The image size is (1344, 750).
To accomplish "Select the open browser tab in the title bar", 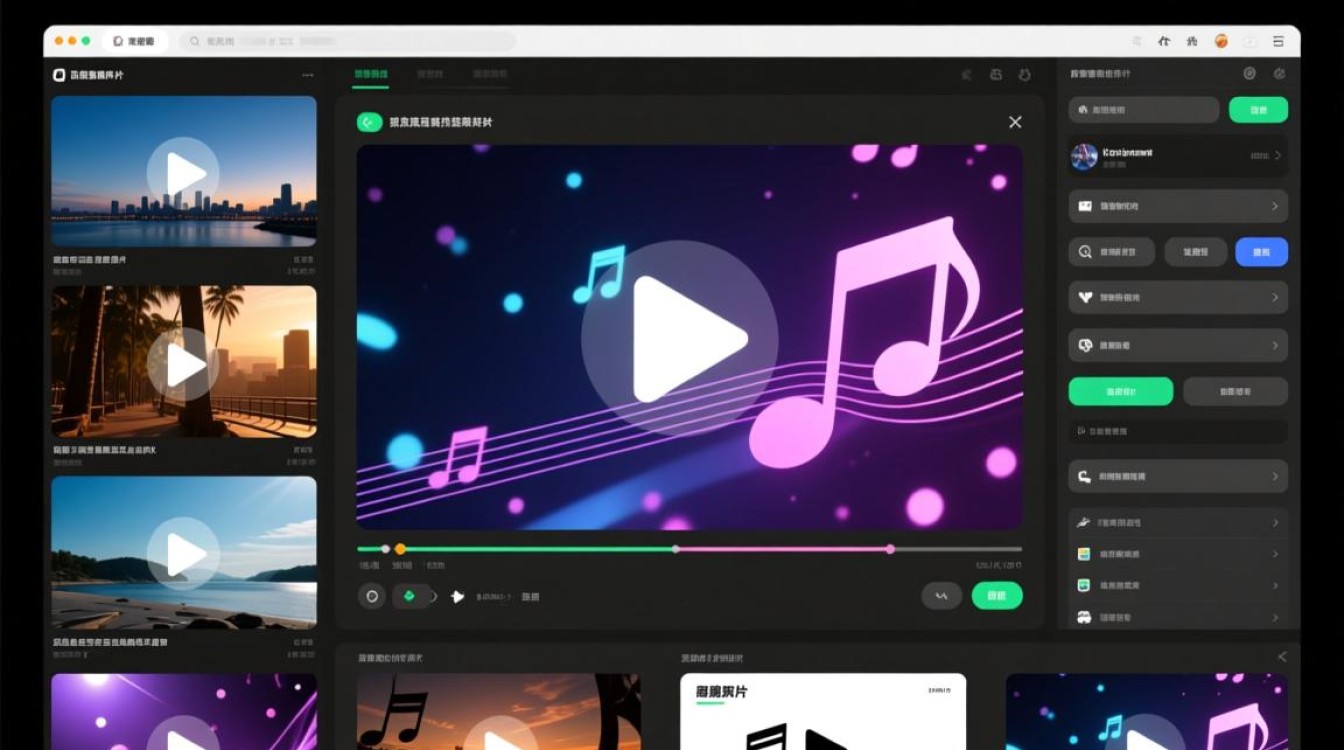I will pos(134,41).
